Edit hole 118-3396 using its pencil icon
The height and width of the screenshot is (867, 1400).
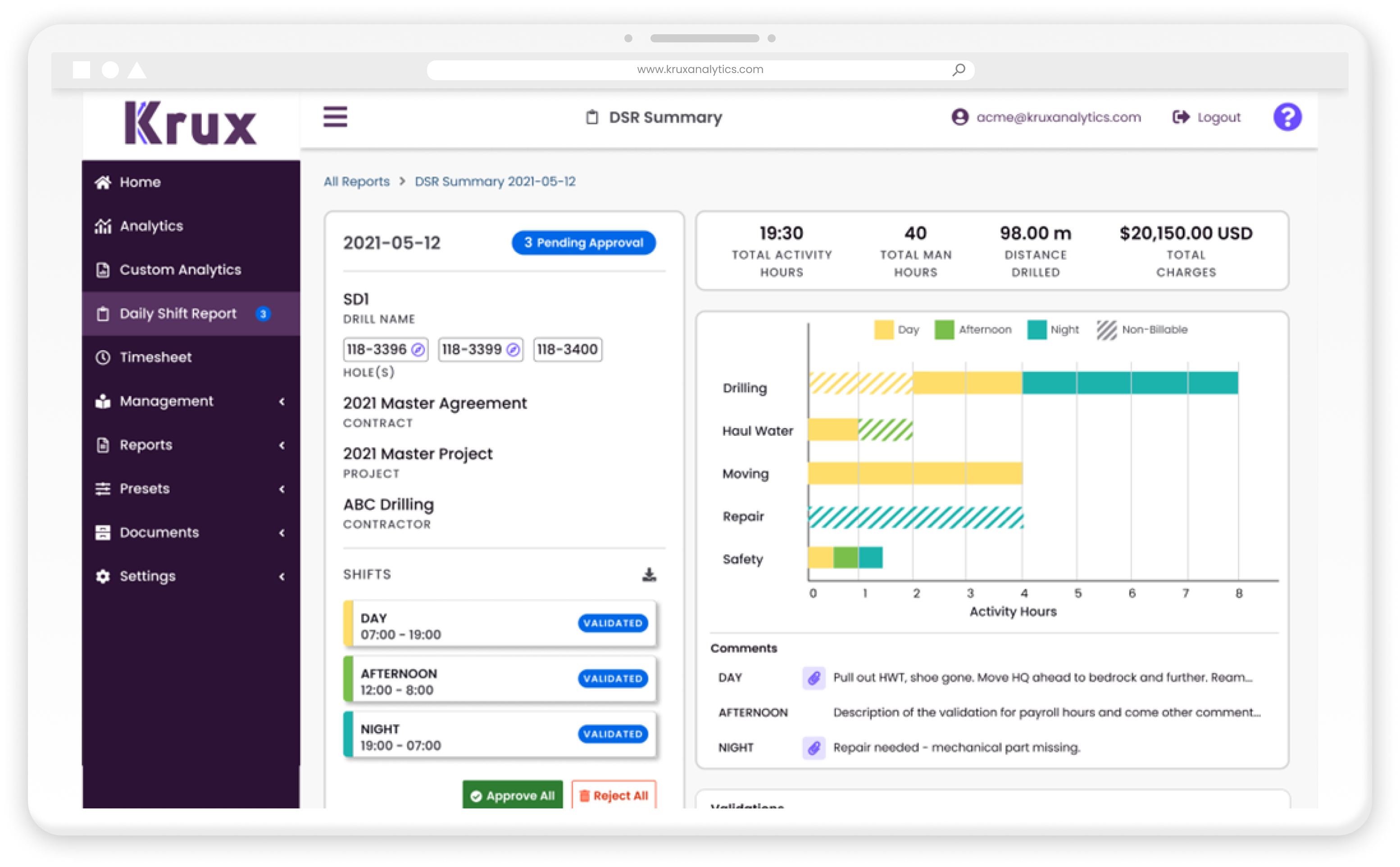418,349
